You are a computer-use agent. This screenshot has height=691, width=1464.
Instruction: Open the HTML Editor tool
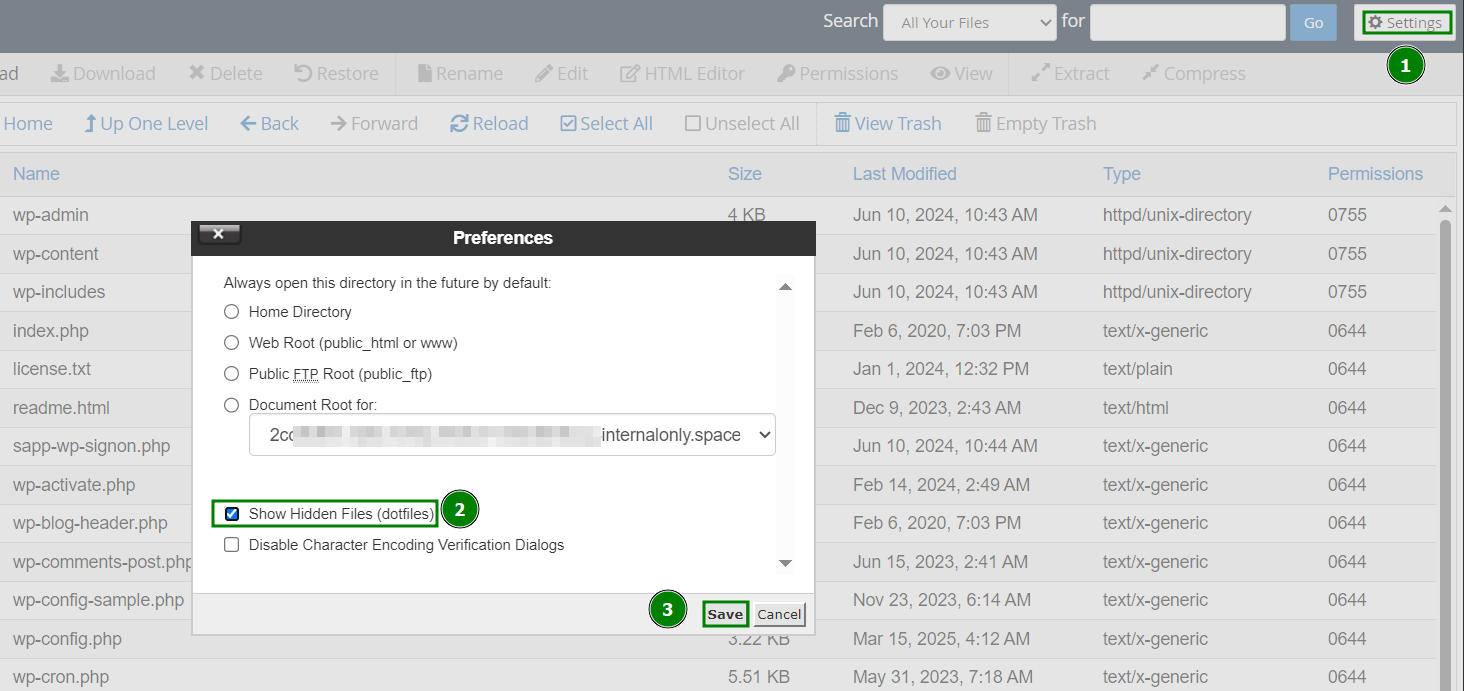coord(682,73)
